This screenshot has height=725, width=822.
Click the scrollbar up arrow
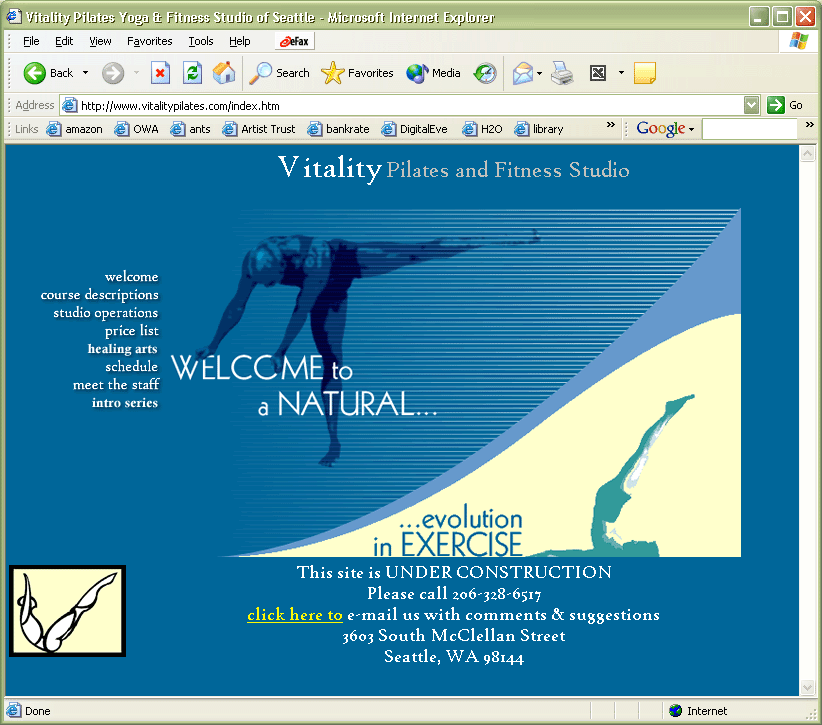pos(807,154)
